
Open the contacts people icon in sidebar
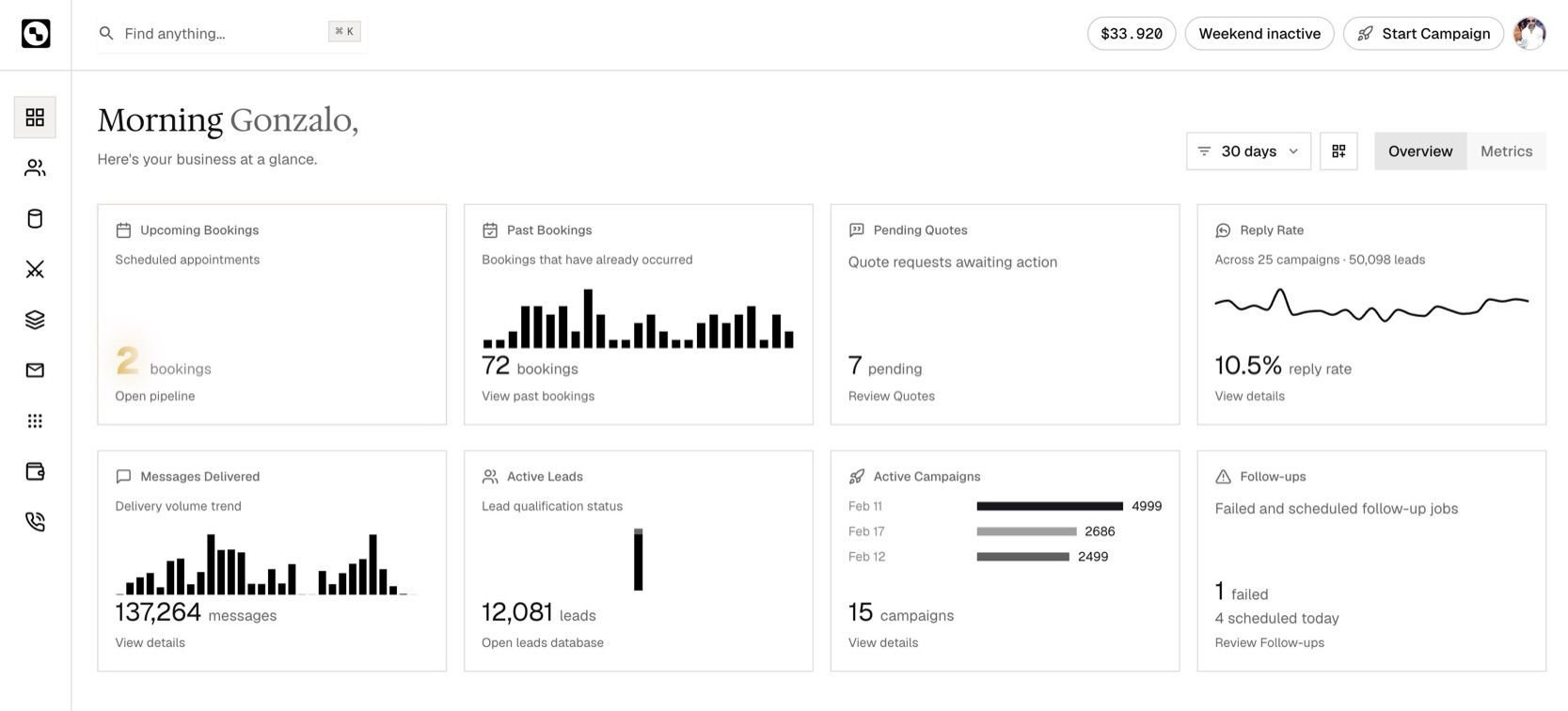[35, 167]
